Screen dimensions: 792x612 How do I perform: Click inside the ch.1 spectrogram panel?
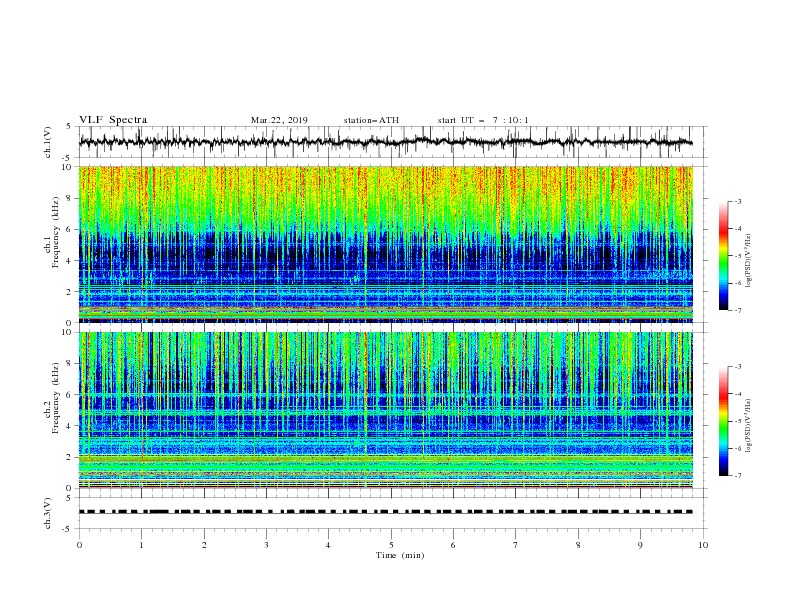click(385, 244)
